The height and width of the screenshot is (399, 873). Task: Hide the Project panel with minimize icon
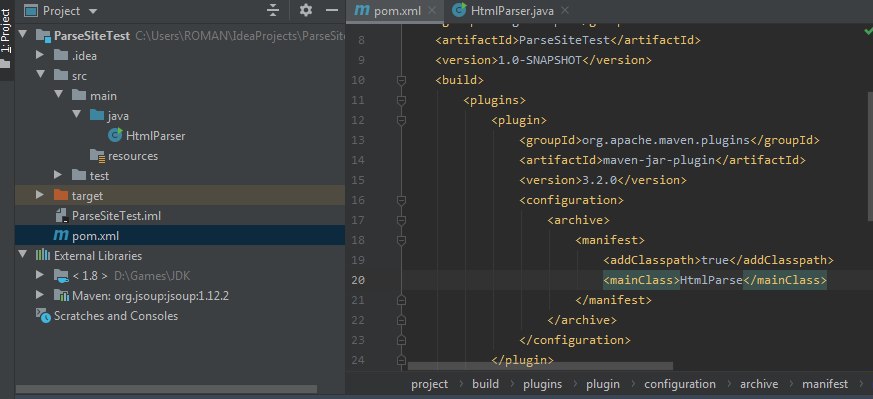pyautogui.click(x=332, y=10)
